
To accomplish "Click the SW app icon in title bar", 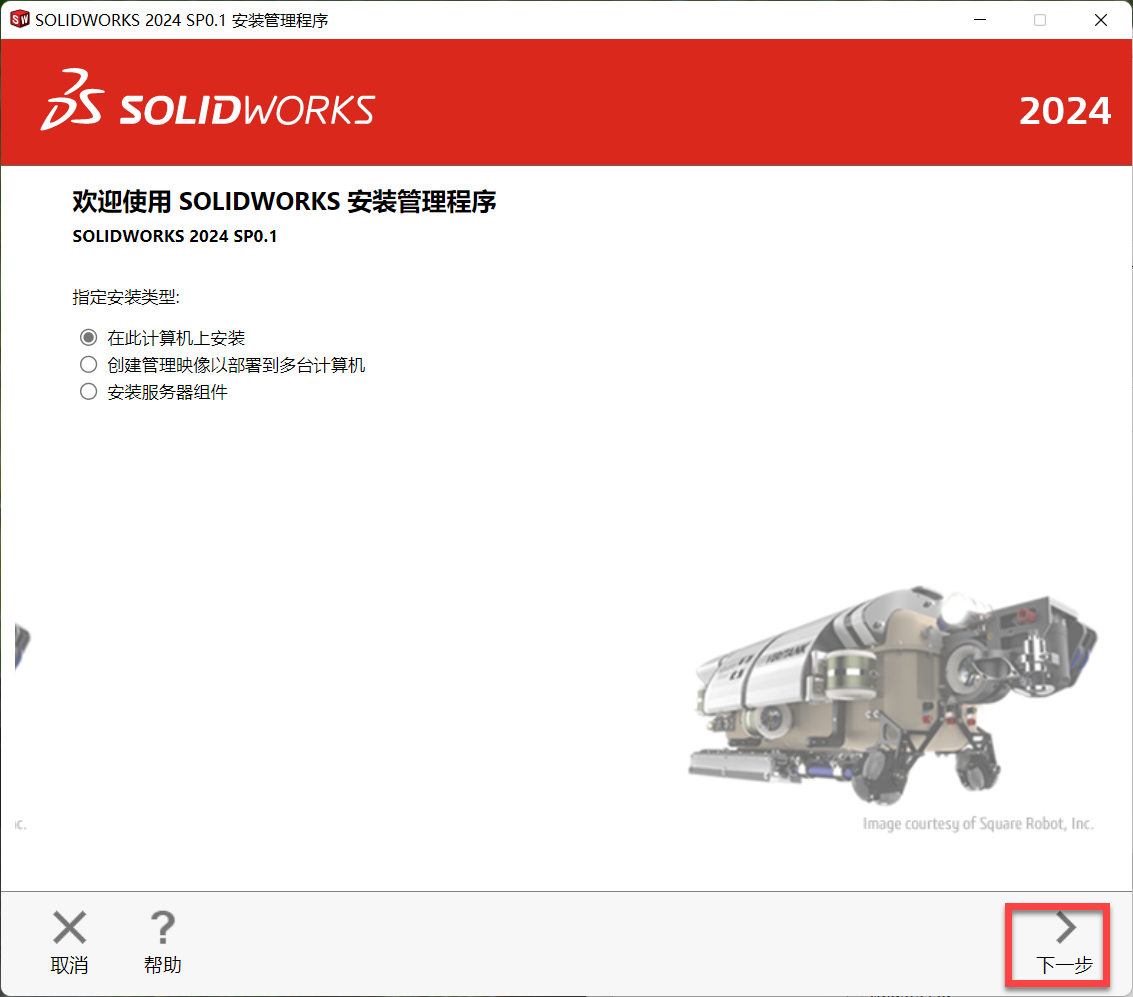I will (19, 20).
